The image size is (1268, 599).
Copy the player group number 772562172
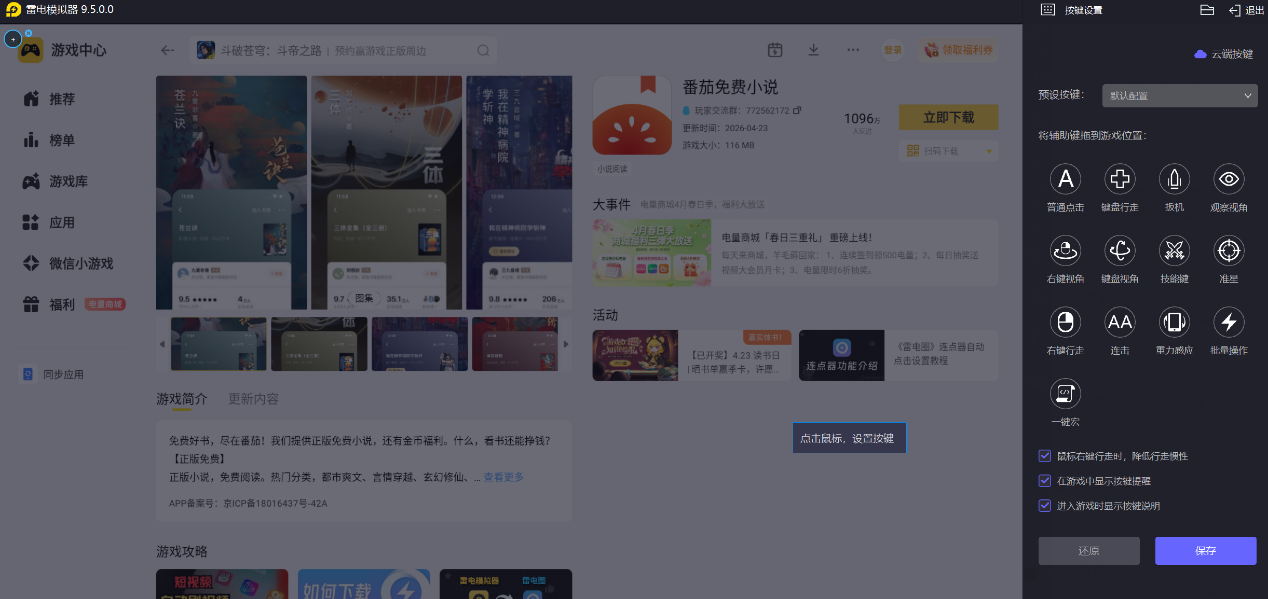(x=797, y=110)
